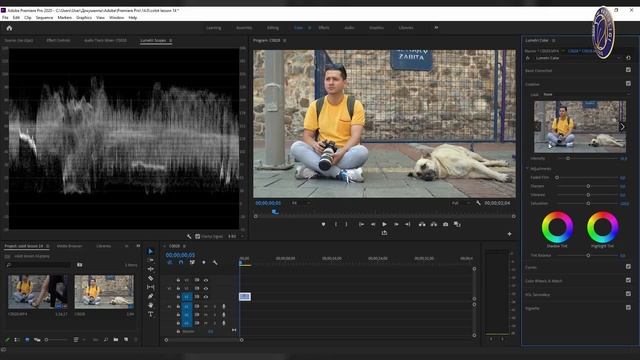Toggle V2 track output eye

tap(206, 289)
